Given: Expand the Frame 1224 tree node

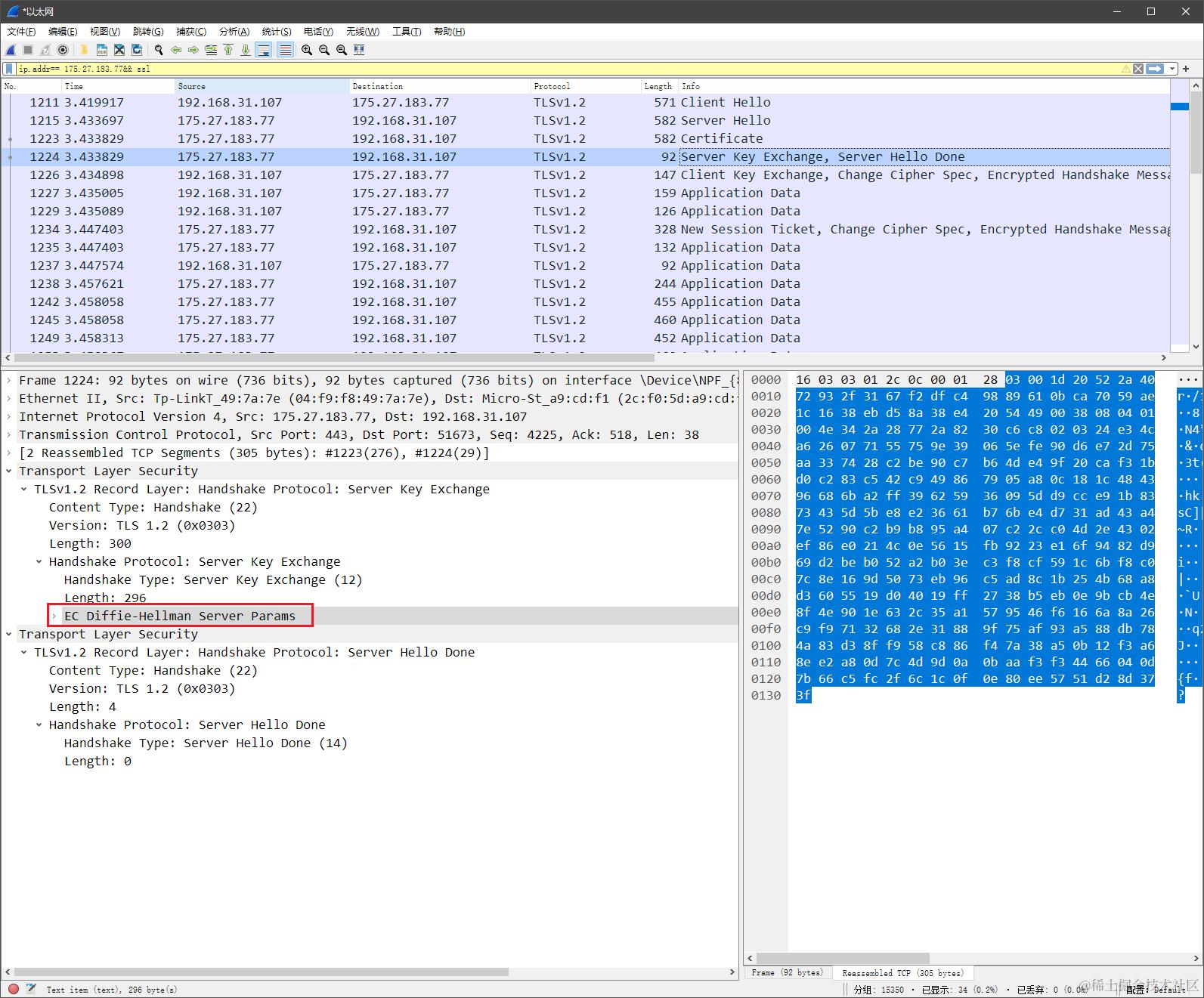Looking at the screenshot, I should coord(9,380).
